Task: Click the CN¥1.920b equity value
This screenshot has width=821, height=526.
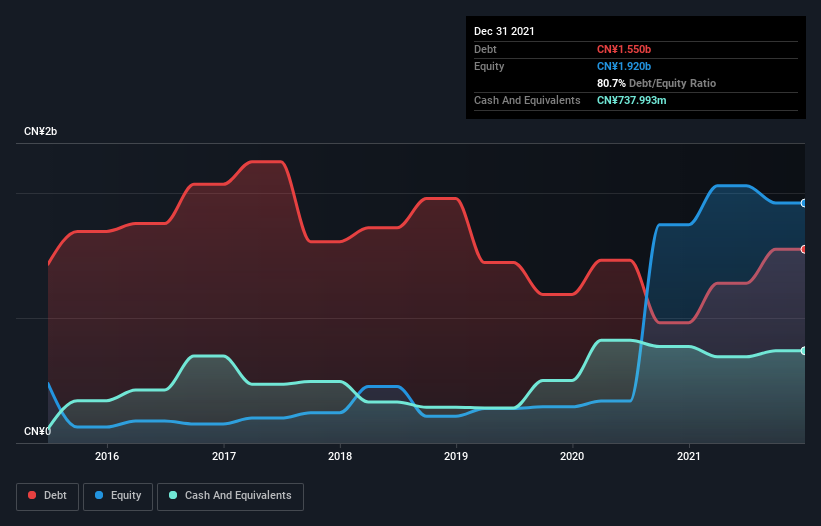Action: 624,66
